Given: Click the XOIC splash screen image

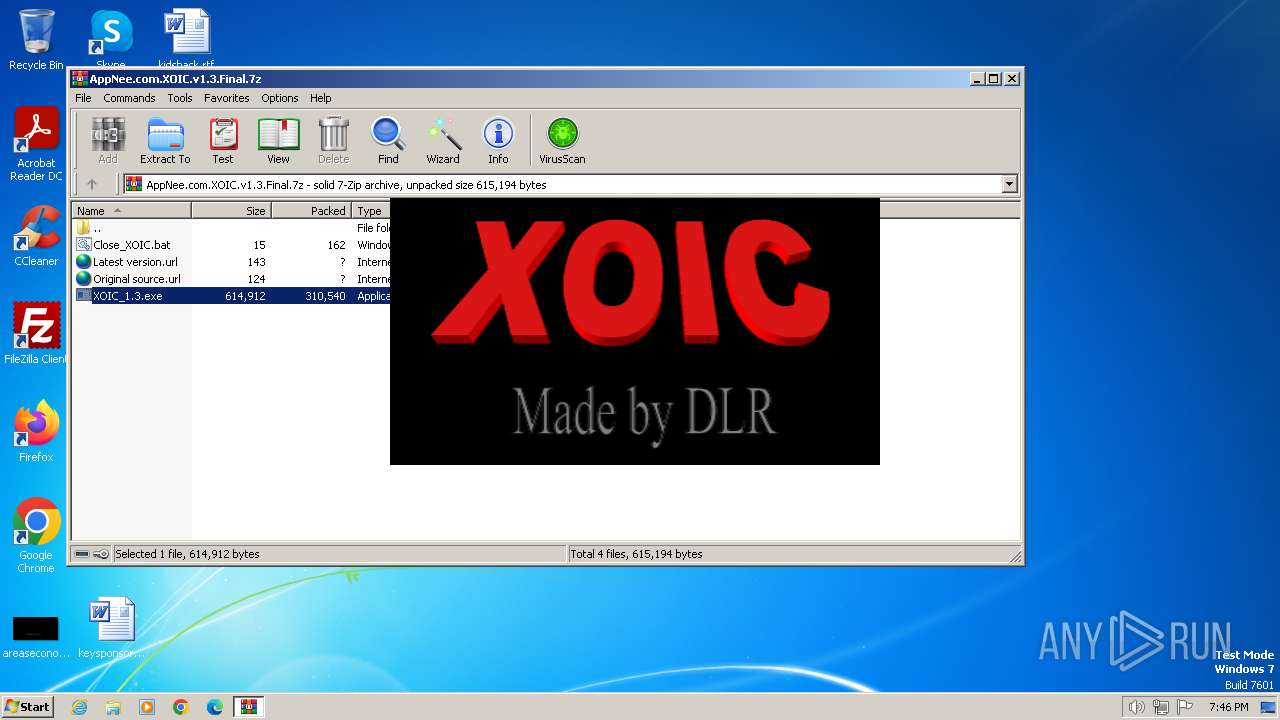Looking at the screenshot, I should [634, 331].
